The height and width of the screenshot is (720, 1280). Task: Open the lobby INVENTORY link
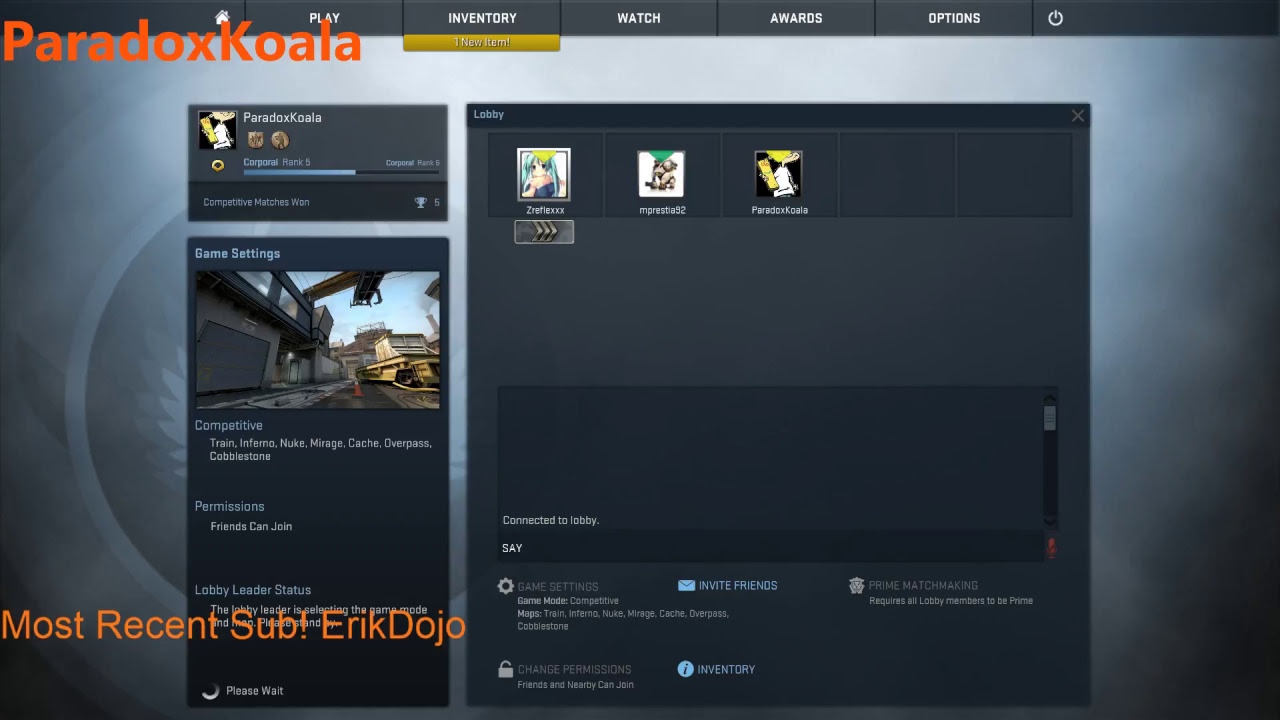click(x=726, y=670)
